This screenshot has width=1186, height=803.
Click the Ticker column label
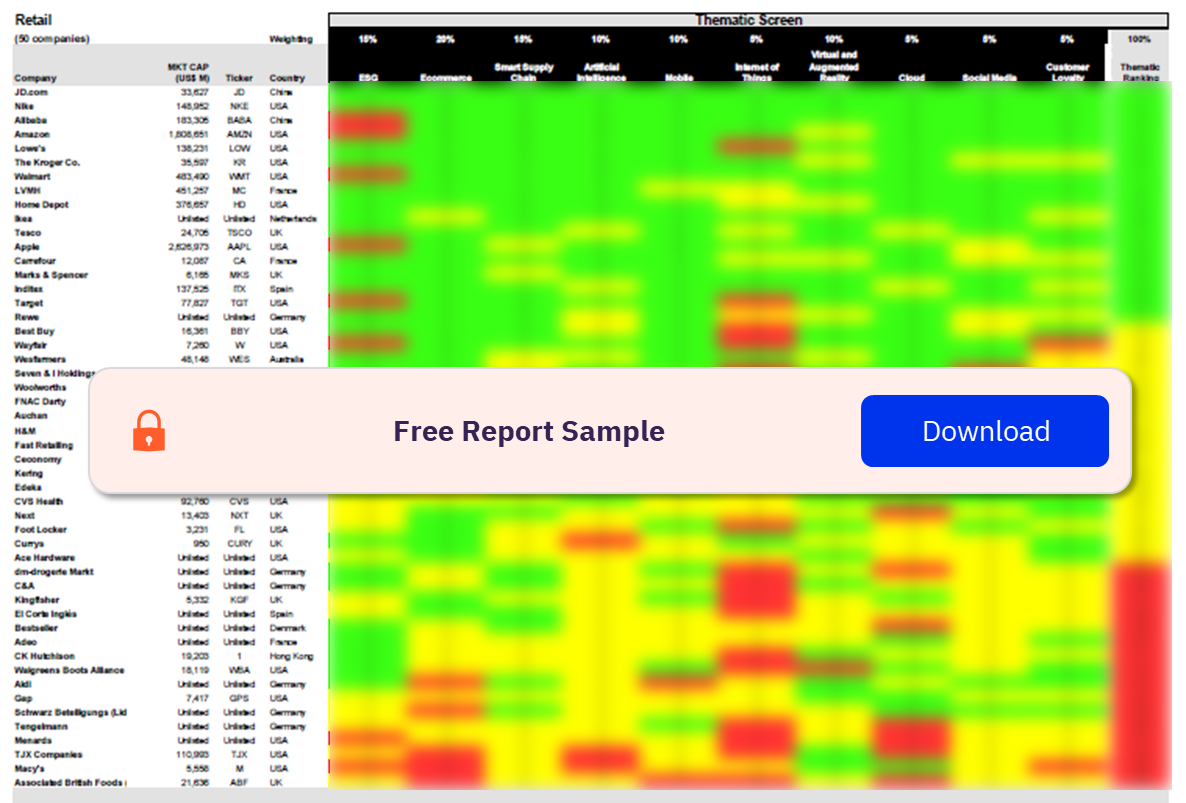(239, 78)
